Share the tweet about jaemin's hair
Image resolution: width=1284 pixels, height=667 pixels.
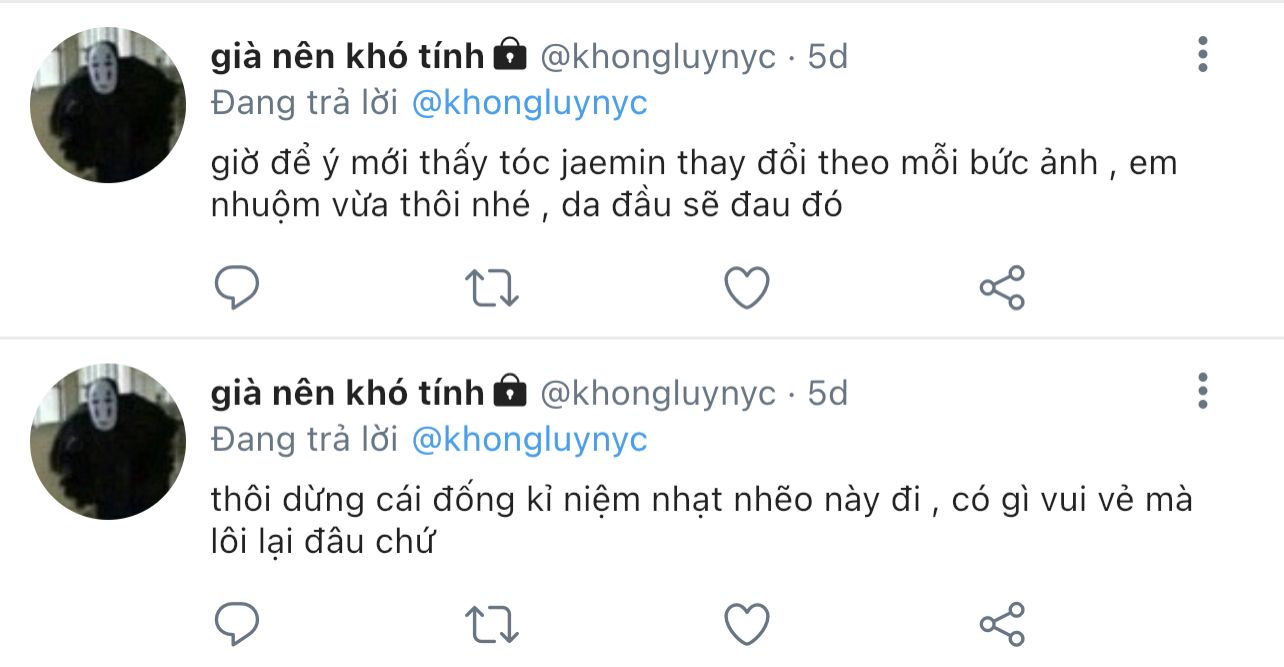pyautogui.click(x=1002, y=288)
